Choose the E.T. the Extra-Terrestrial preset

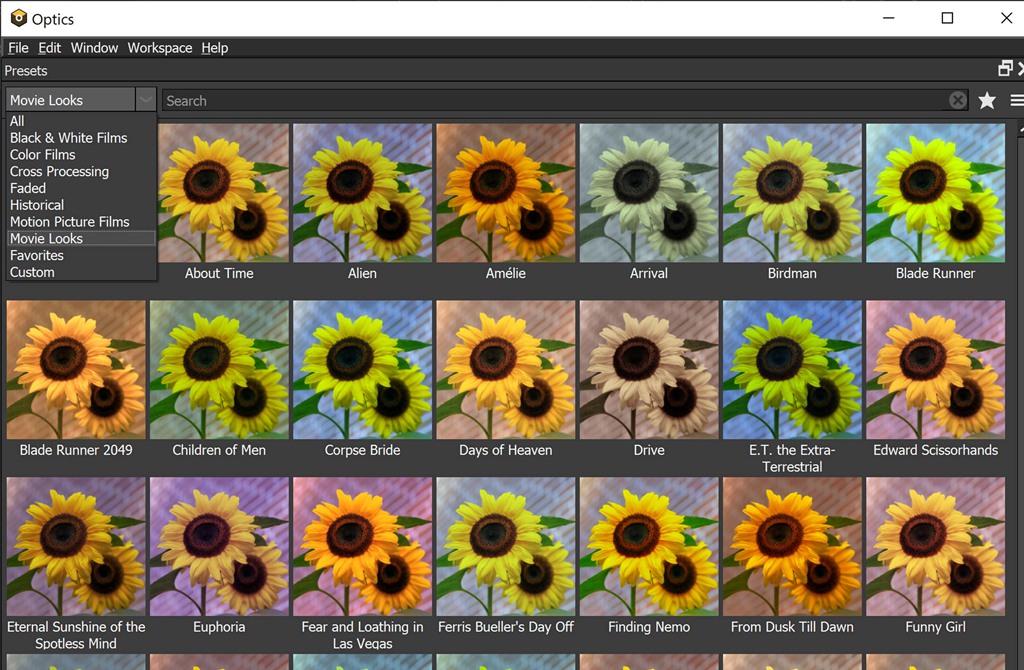click(792, 370)
